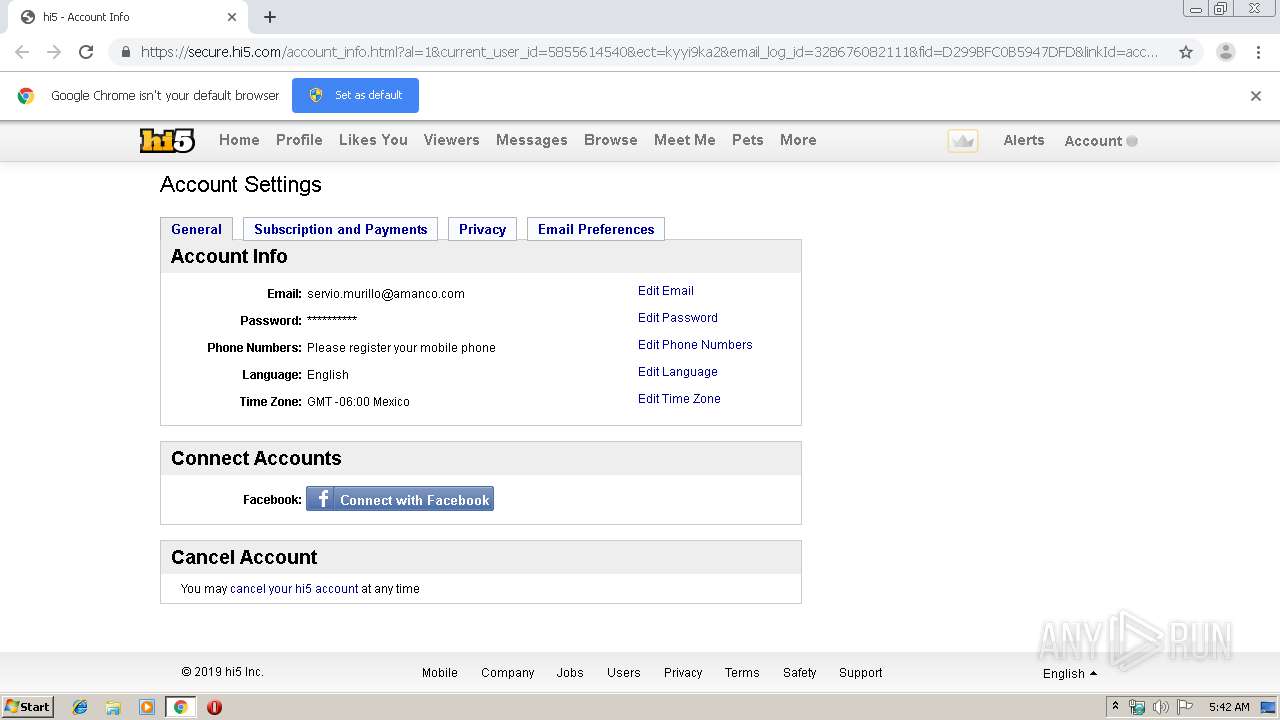Open Likes You in navigation
Image resolution: width=1280 pixels, height=720 pixels.
[373, 140]
